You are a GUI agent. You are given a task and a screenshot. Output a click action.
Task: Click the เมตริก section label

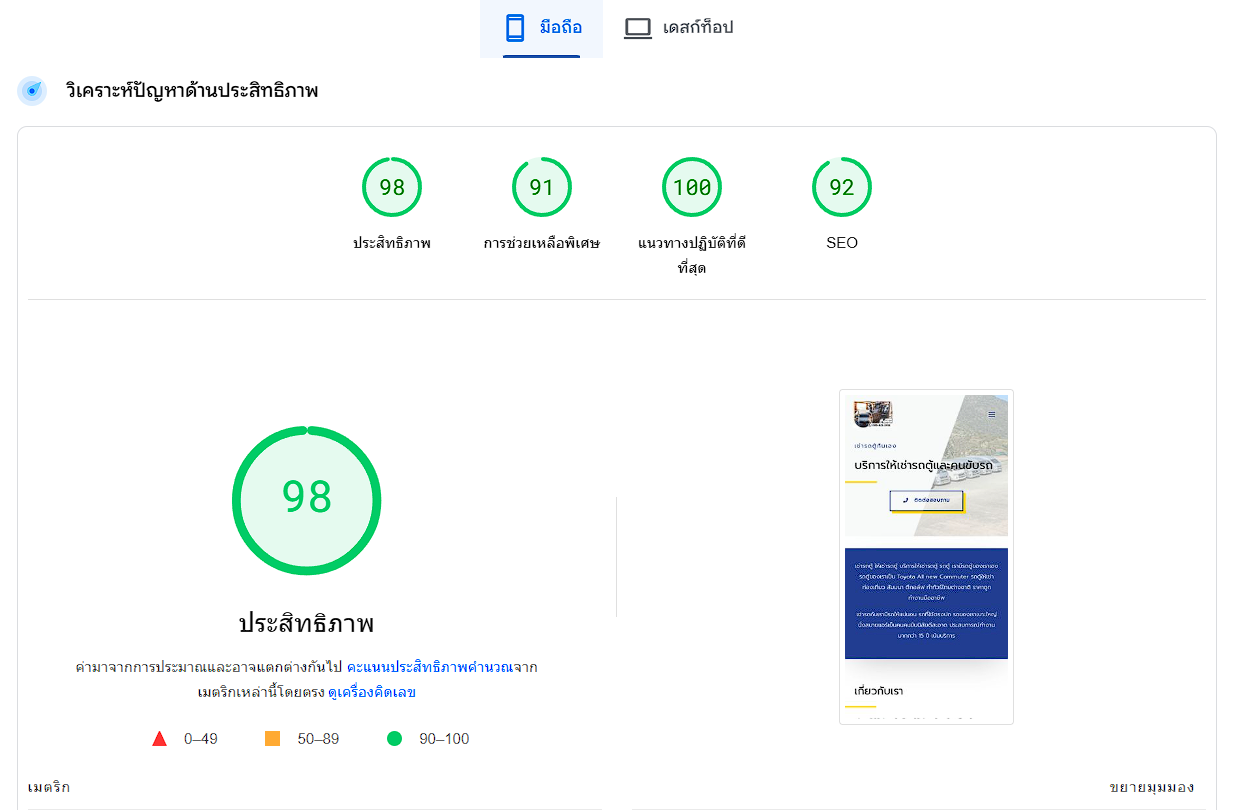click(49, 787)
